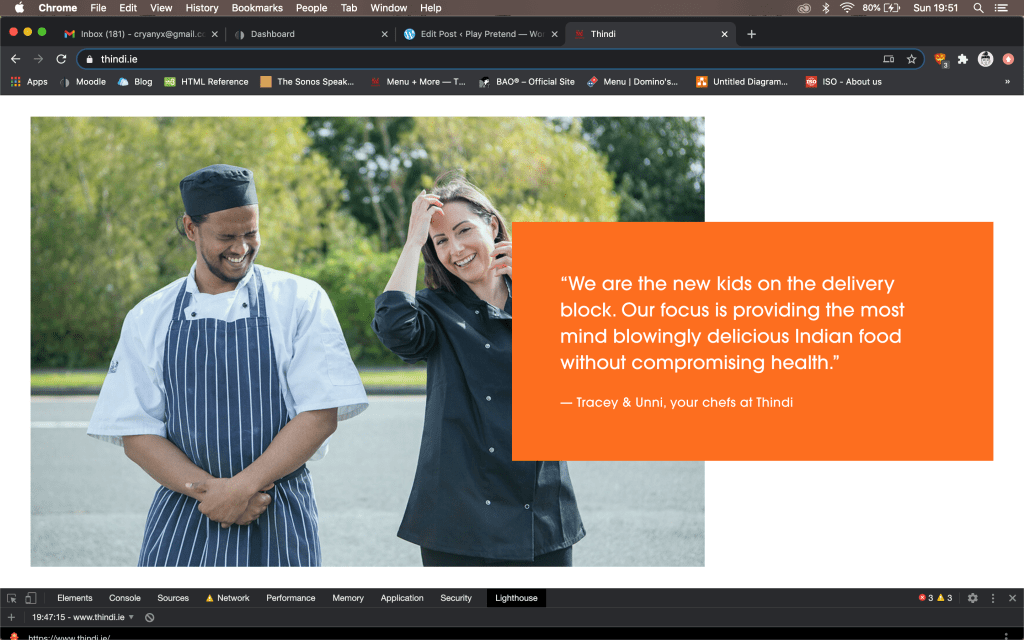The image size is (1024, 640).
Task: Switch to the Edit Post browser tab
Action: click(x=474, y=34)
